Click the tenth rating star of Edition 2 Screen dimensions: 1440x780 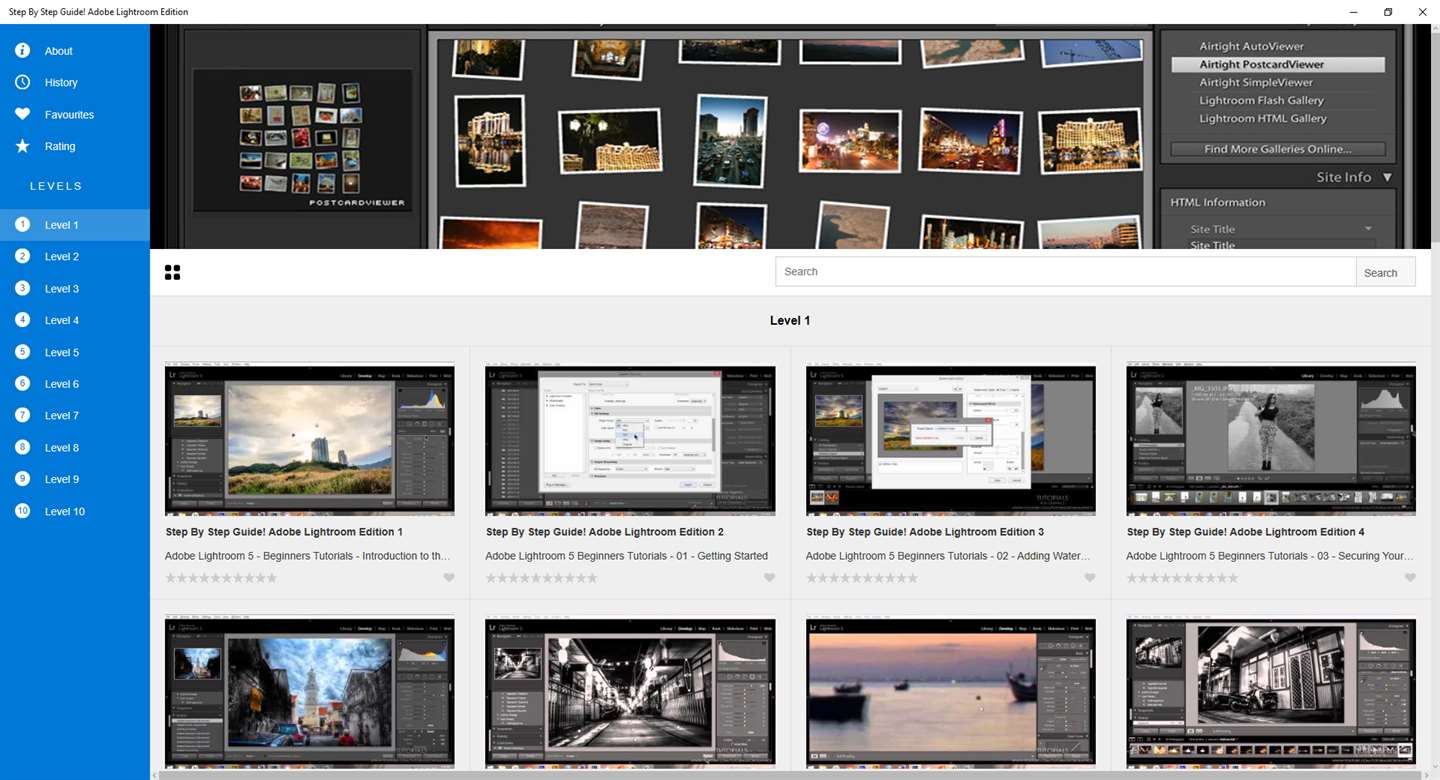point(592,578)
